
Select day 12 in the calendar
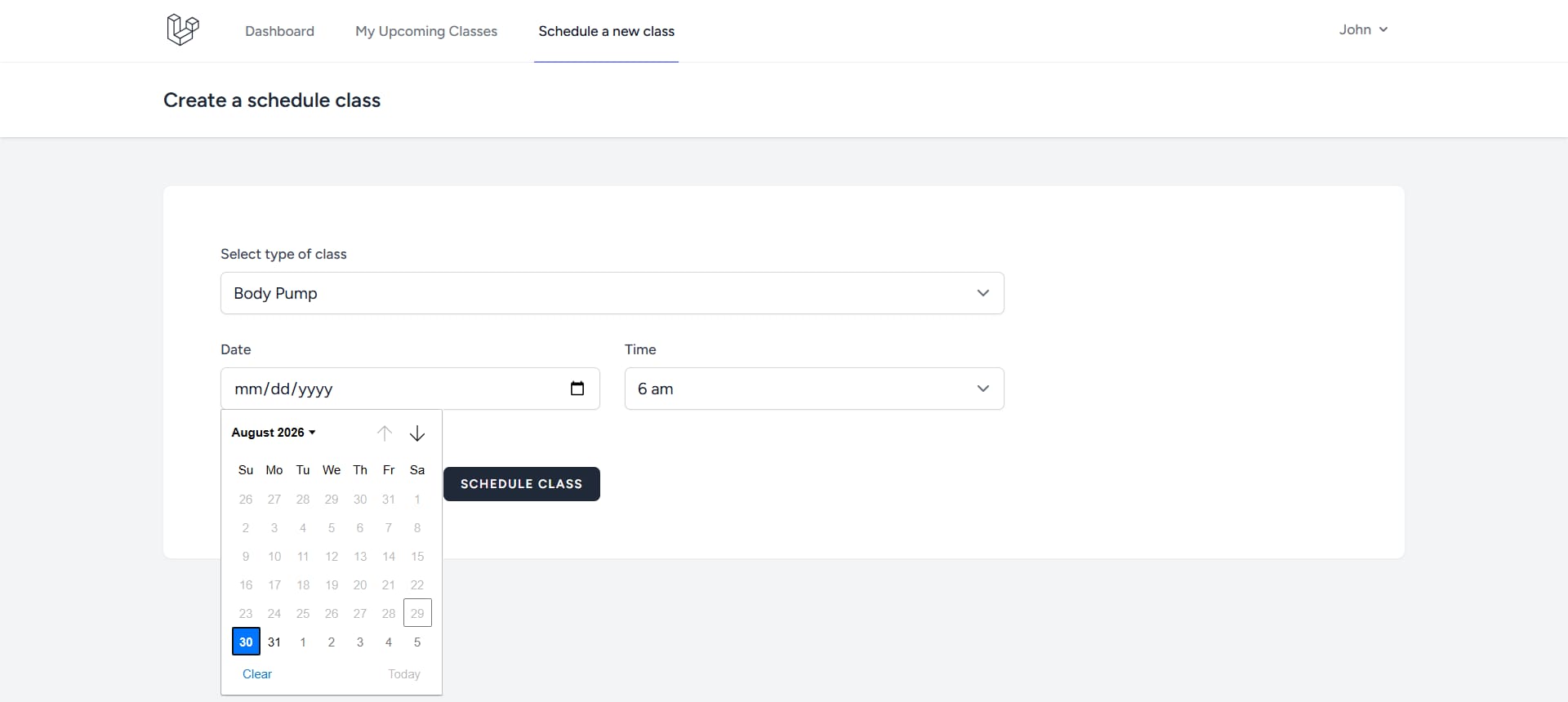(x=332, y=556)
